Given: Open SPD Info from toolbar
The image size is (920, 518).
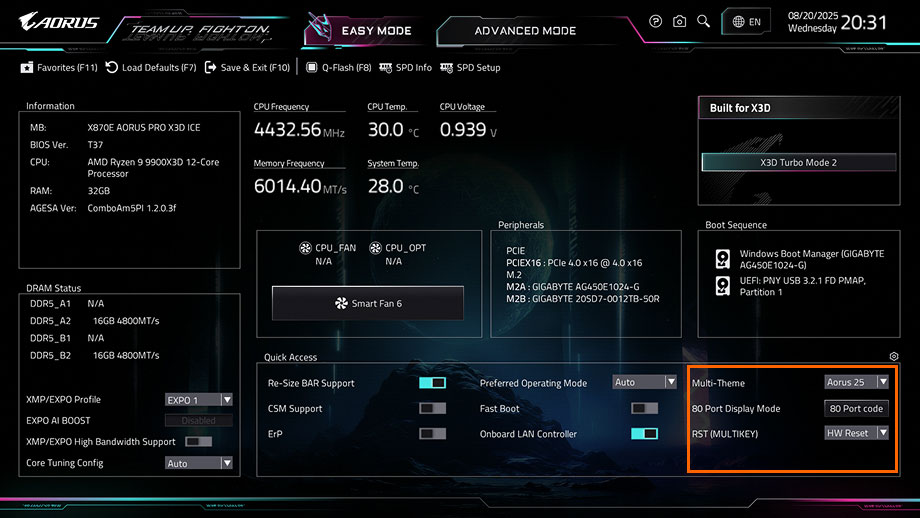Looking at the screenshot, I should (x=387, y=68).
